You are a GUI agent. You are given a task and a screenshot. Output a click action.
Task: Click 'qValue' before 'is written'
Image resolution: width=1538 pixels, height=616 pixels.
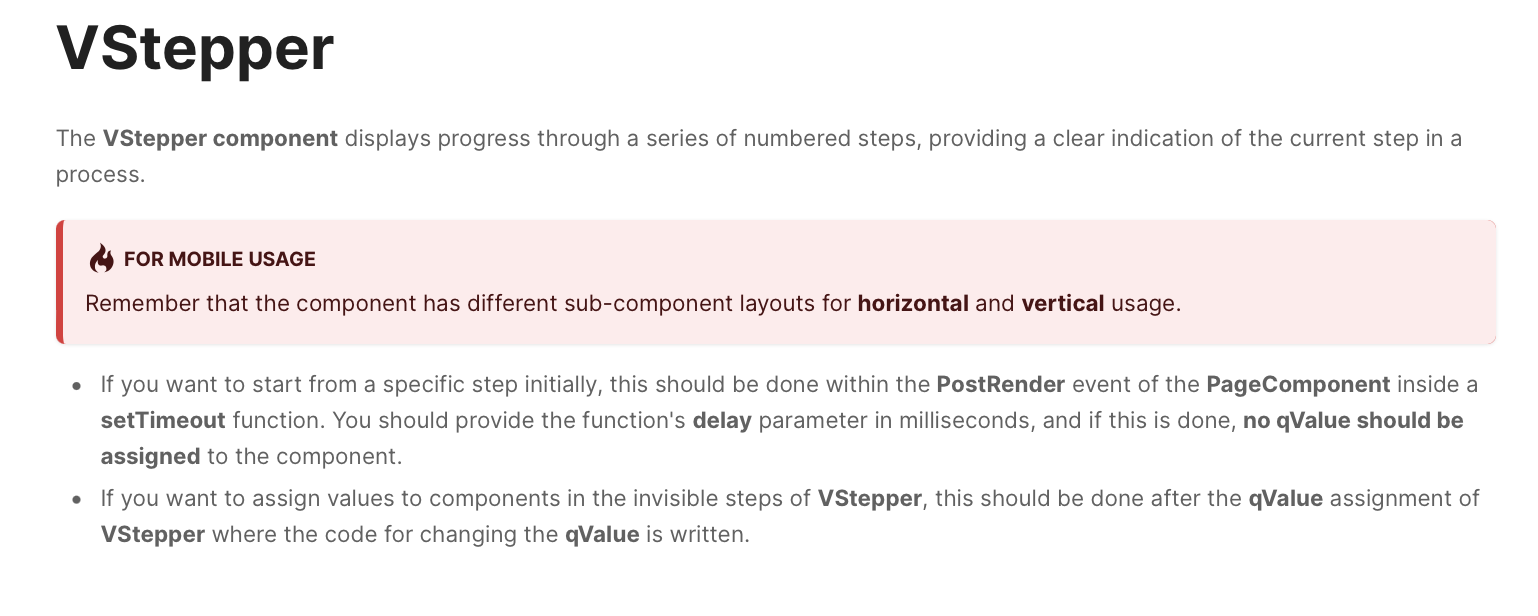pyautogui.click(x=601, y=534)
